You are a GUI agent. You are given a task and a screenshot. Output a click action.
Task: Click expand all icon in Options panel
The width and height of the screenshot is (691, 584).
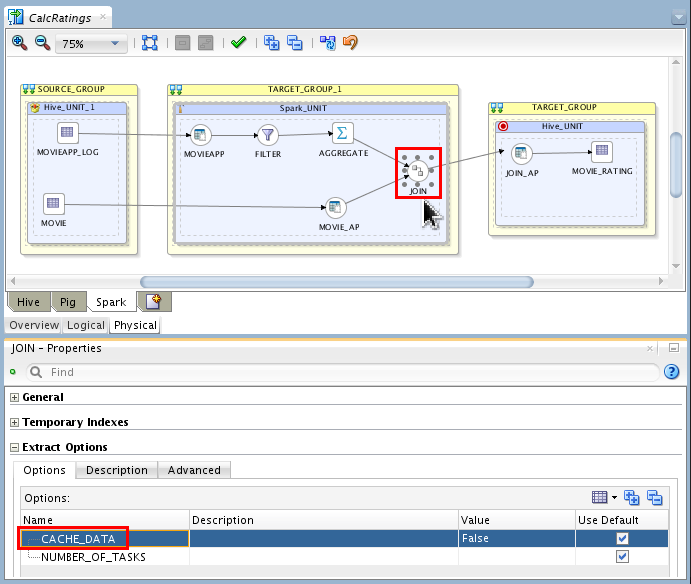(x=632, y=498)
